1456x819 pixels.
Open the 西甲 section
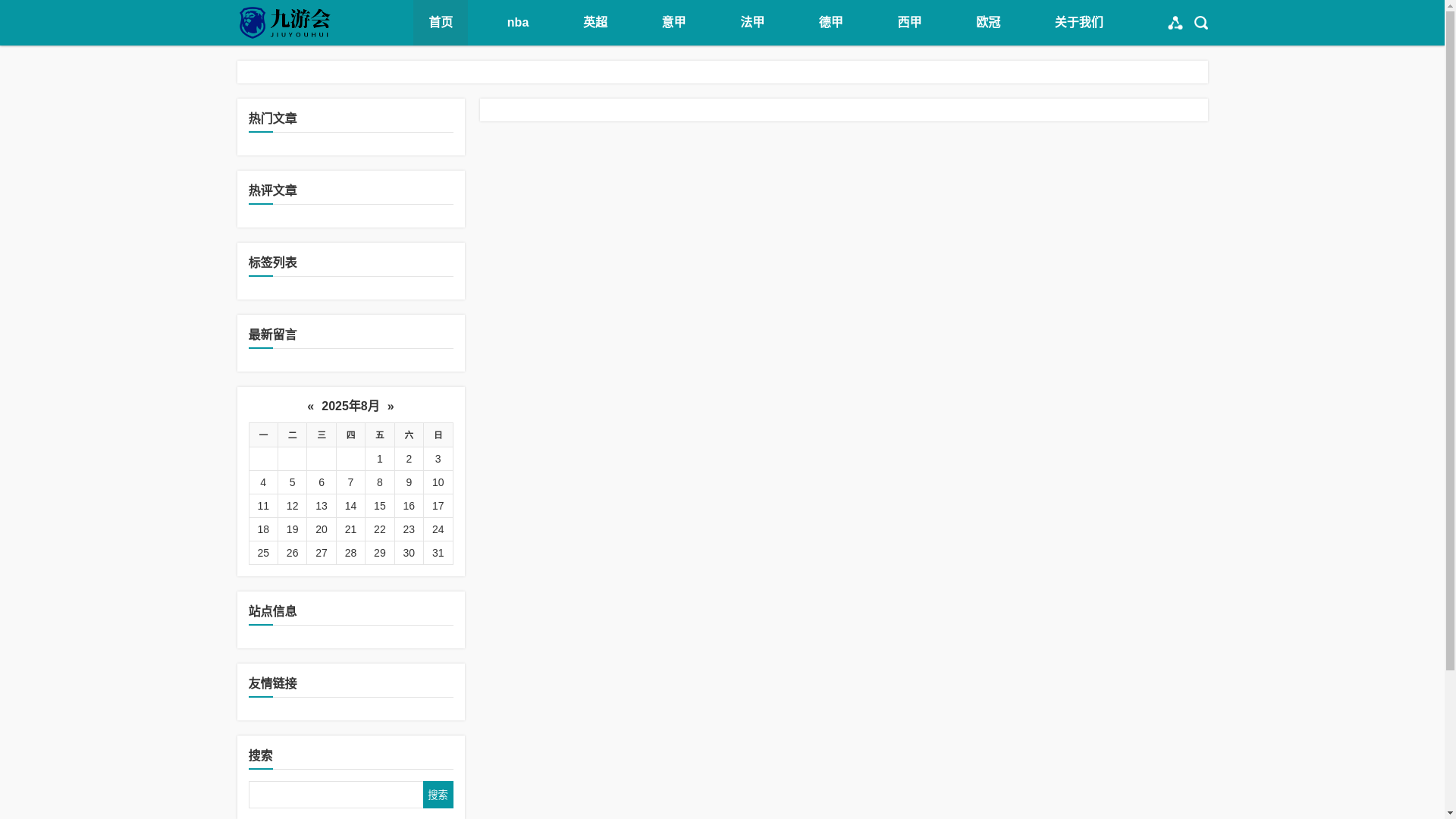[910, 23]
